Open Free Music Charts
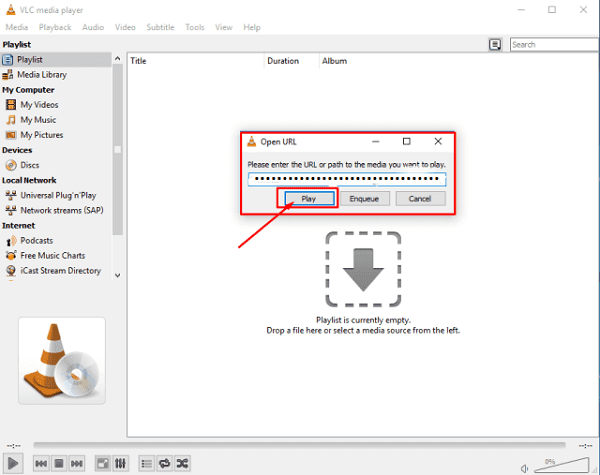600x475 pixels. pos(53,255)
